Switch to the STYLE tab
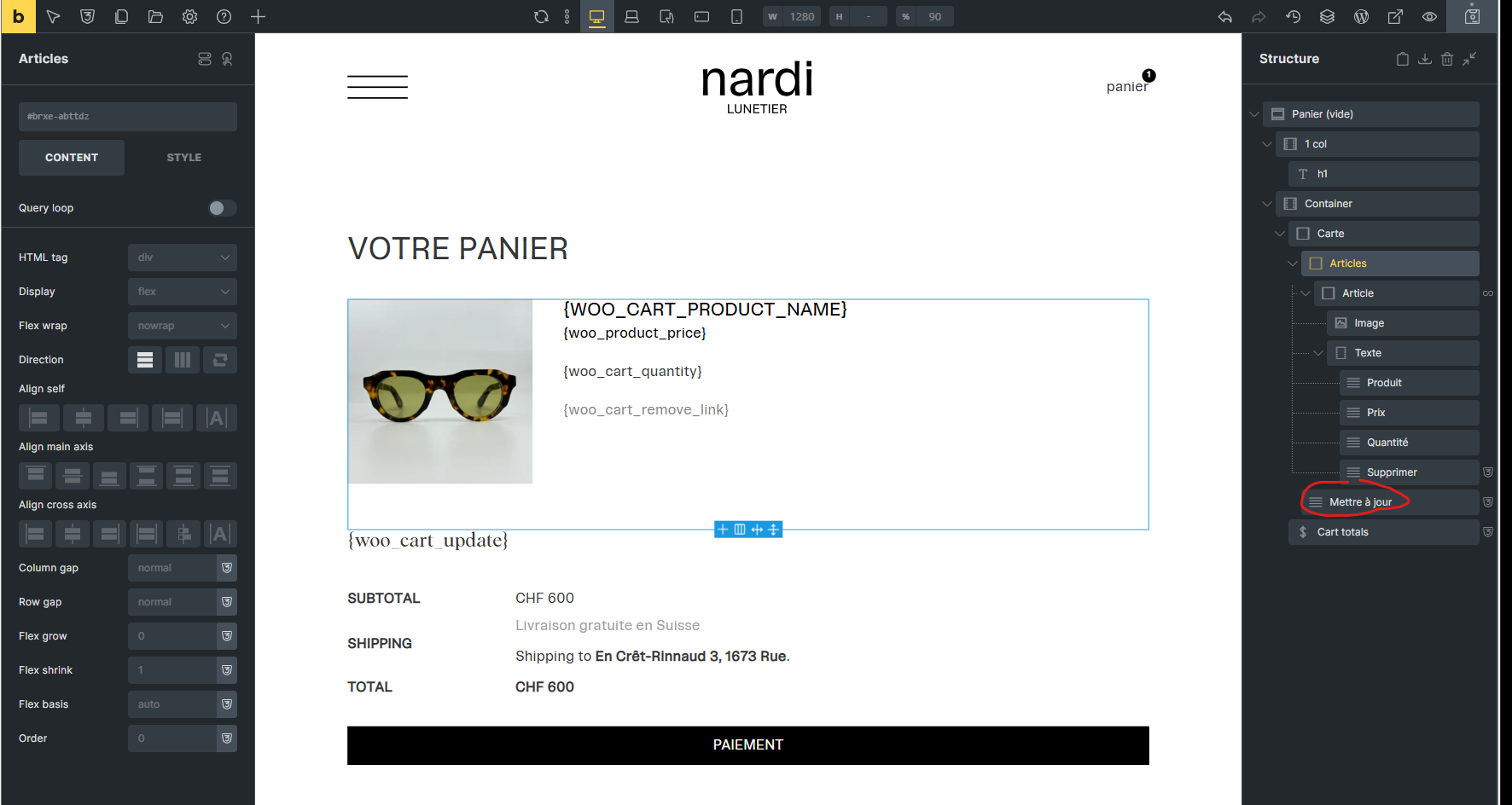 click(183, 158)
